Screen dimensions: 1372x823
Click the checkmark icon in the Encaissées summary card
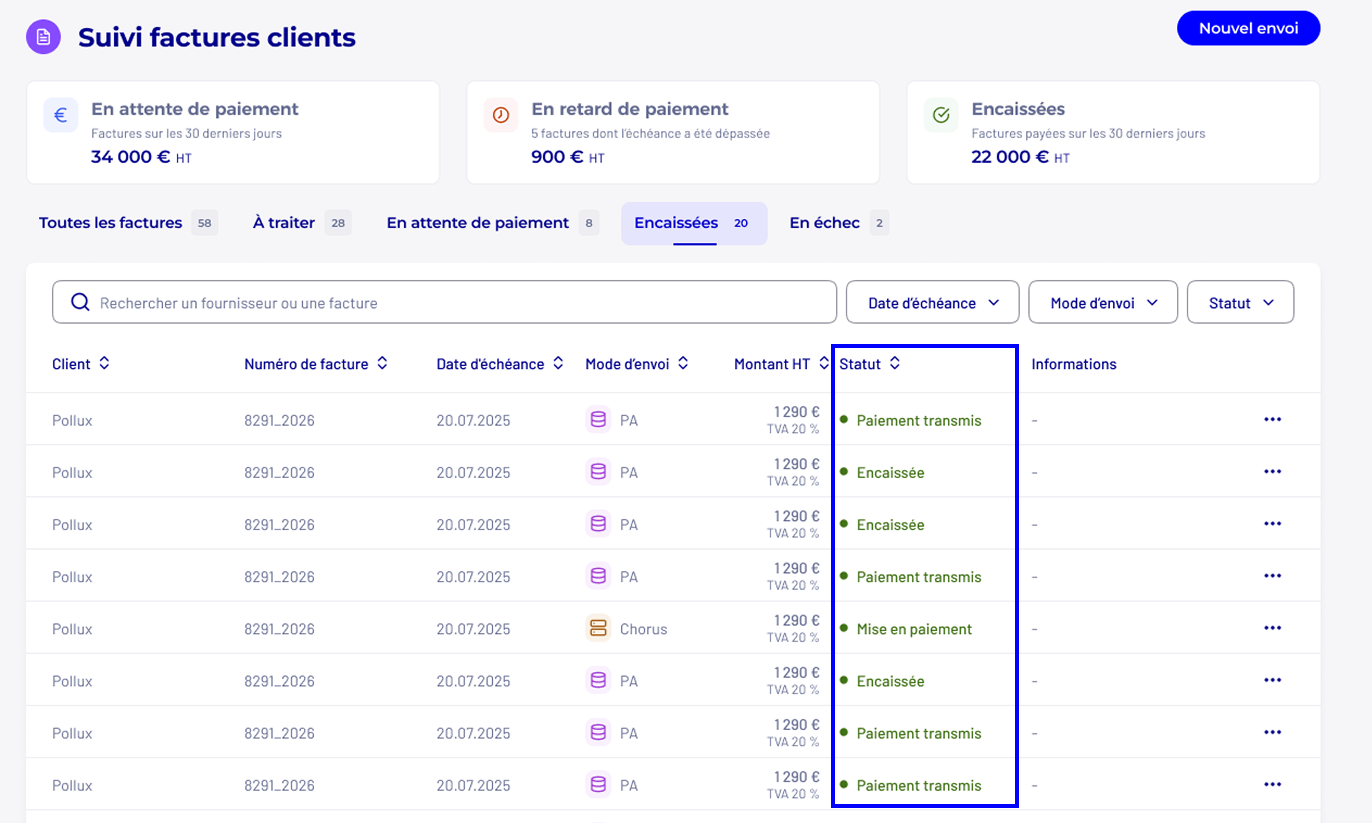click(941, 115)
